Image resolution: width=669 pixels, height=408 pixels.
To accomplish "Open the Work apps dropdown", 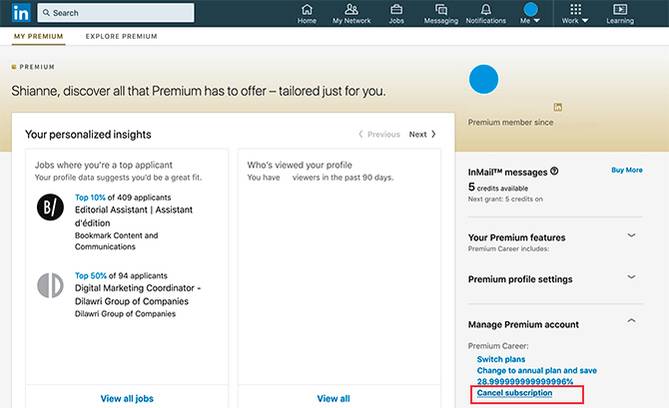I will coord(574,13).
